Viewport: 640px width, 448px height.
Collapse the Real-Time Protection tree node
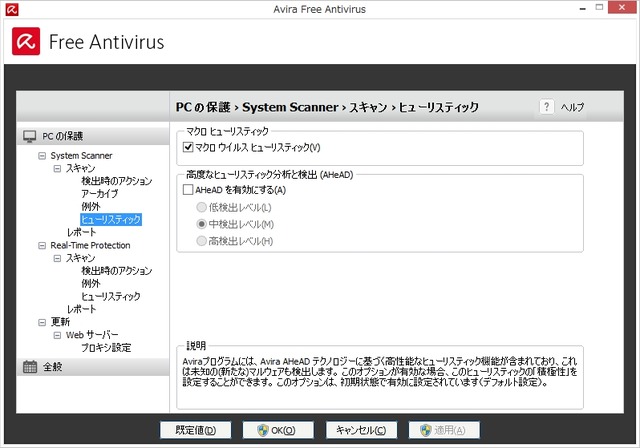tap(42, 246)
